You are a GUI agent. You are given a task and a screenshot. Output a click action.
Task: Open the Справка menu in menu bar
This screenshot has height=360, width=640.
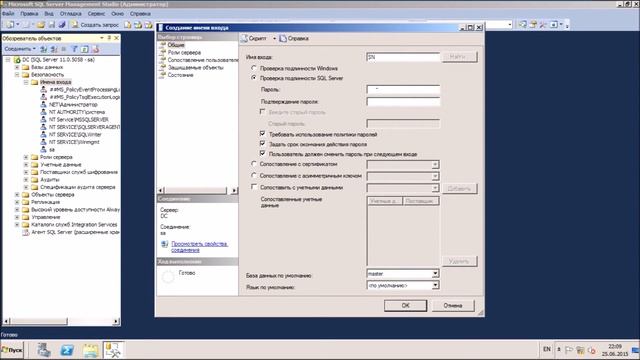pos(140,13)
